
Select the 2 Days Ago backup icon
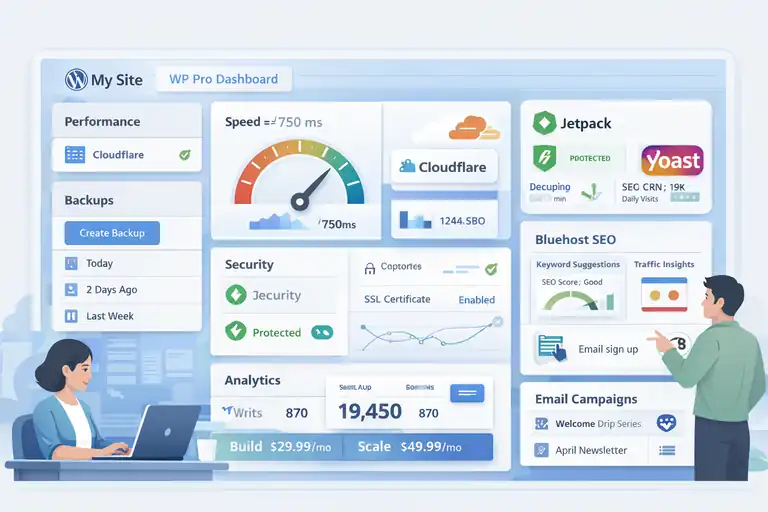(71, 290)
